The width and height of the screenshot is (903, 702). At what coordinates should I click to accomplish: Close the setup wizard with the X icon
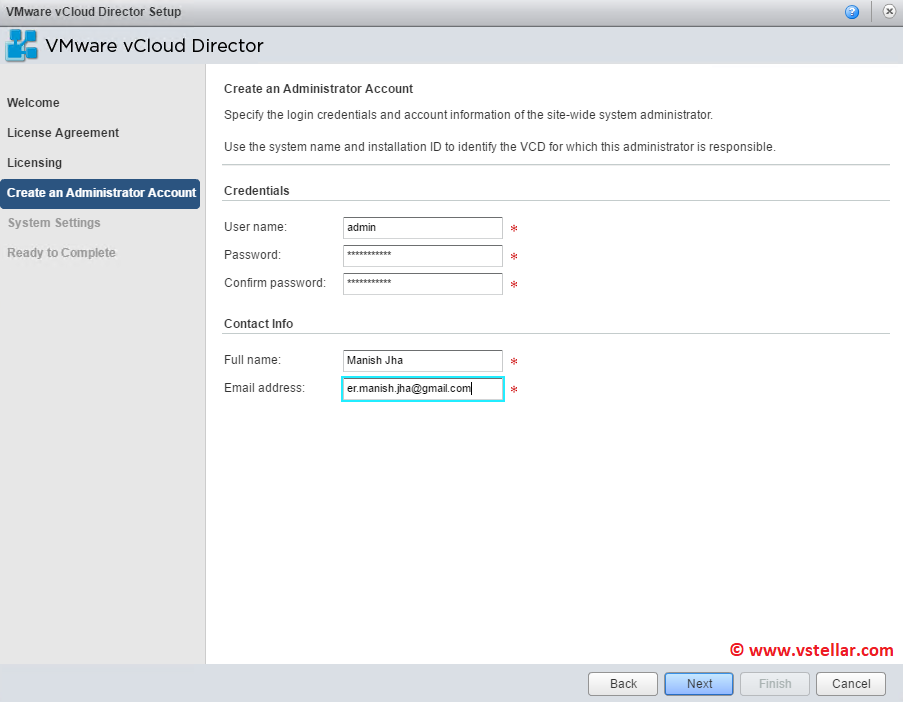(888, 12)
